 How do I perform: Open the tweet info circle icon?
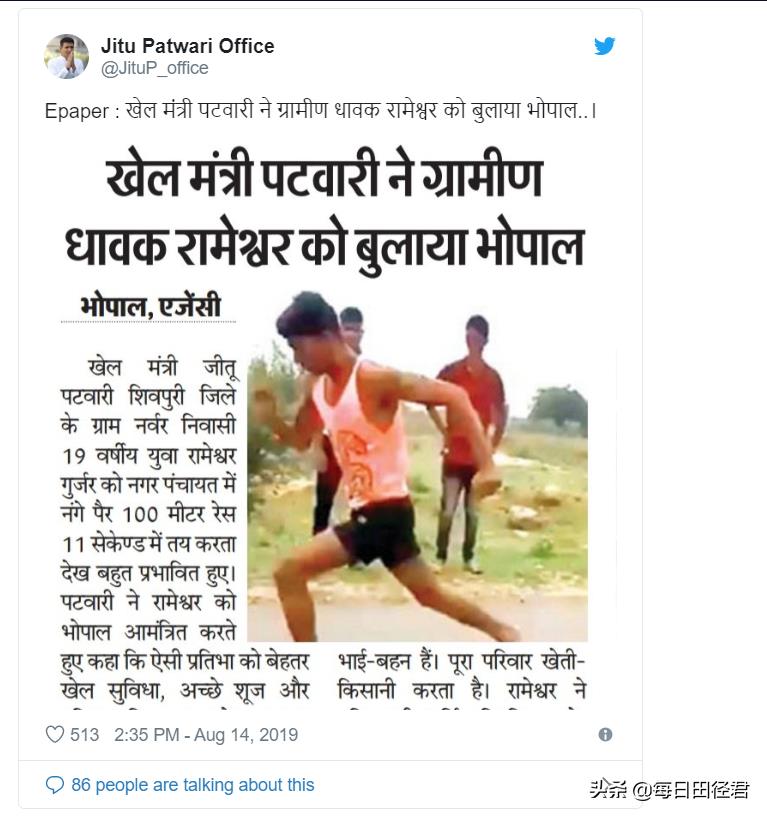pos(605,735)
